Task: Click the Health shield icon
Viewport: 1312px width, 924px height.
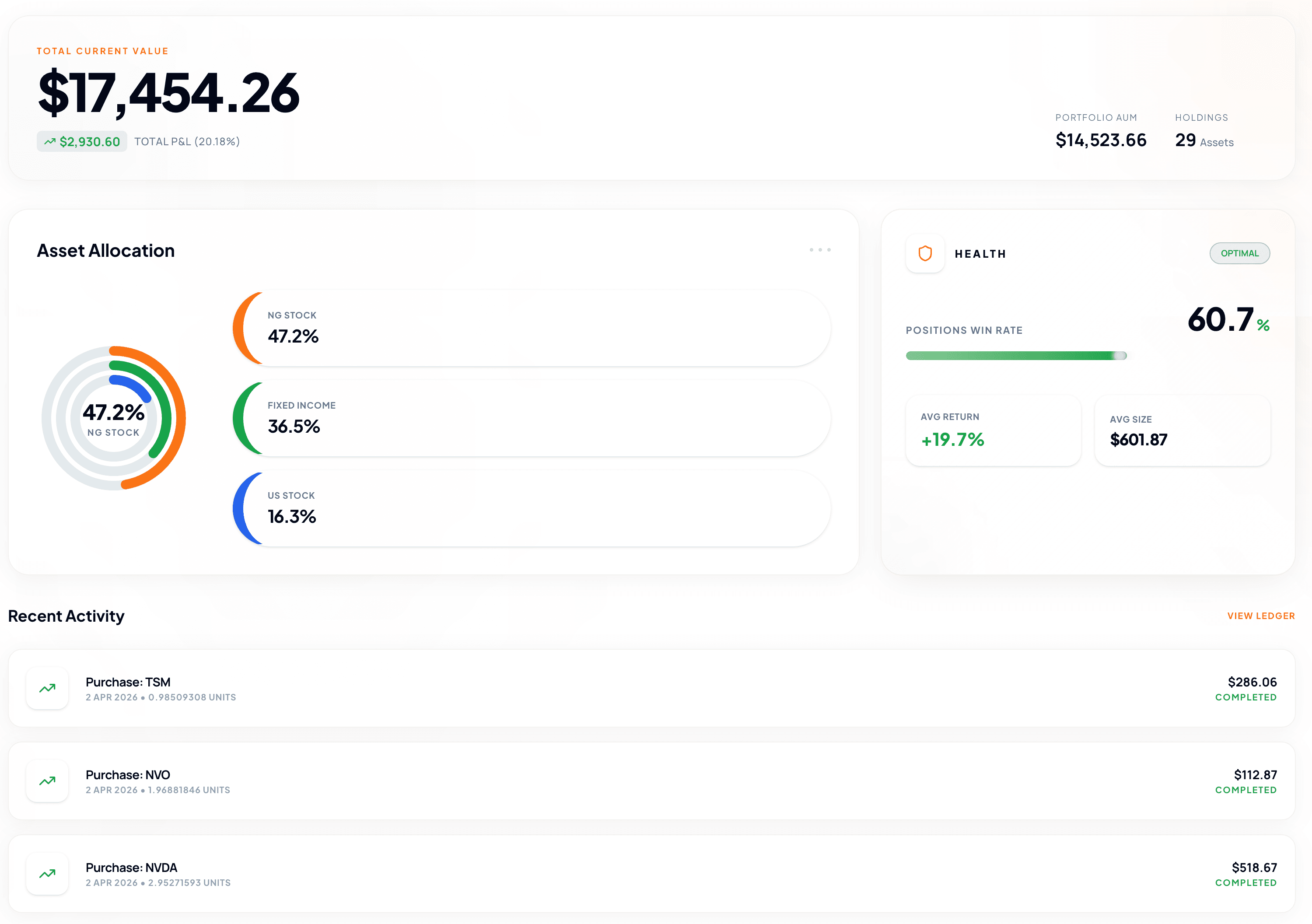Action: tap(924, 254)
